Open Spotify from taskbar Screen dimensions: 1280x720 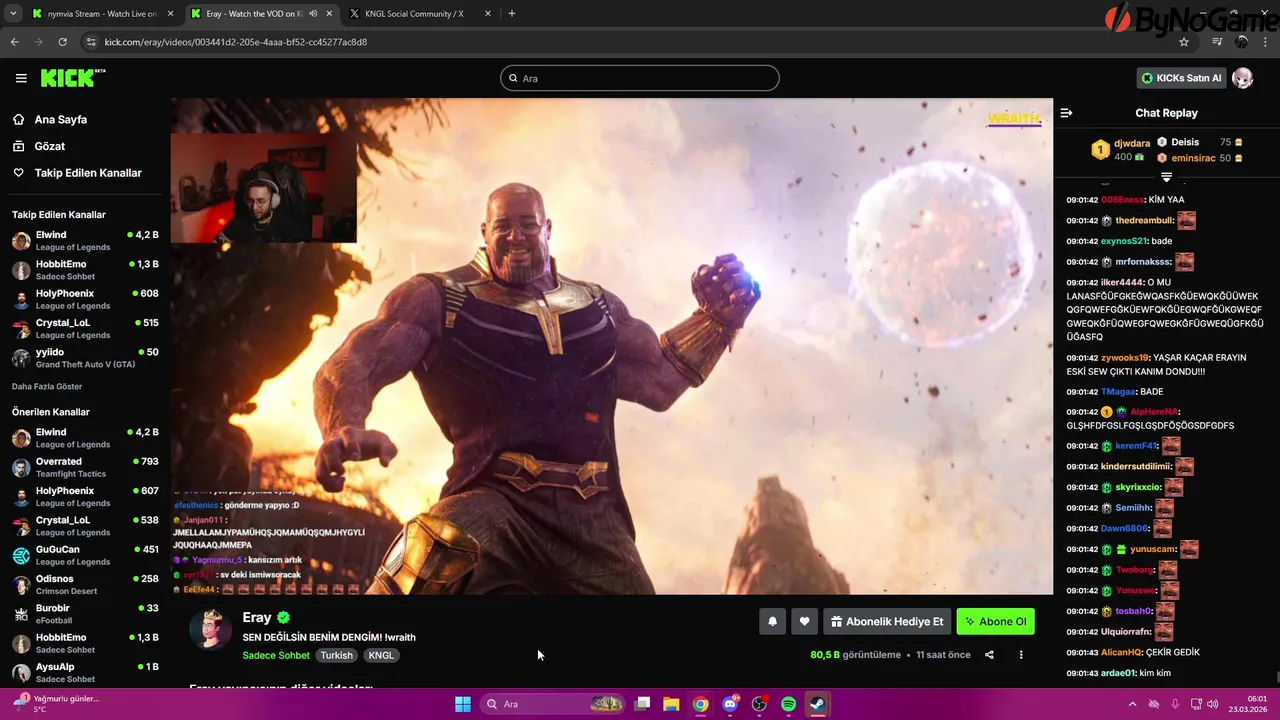tap(788, 704)
